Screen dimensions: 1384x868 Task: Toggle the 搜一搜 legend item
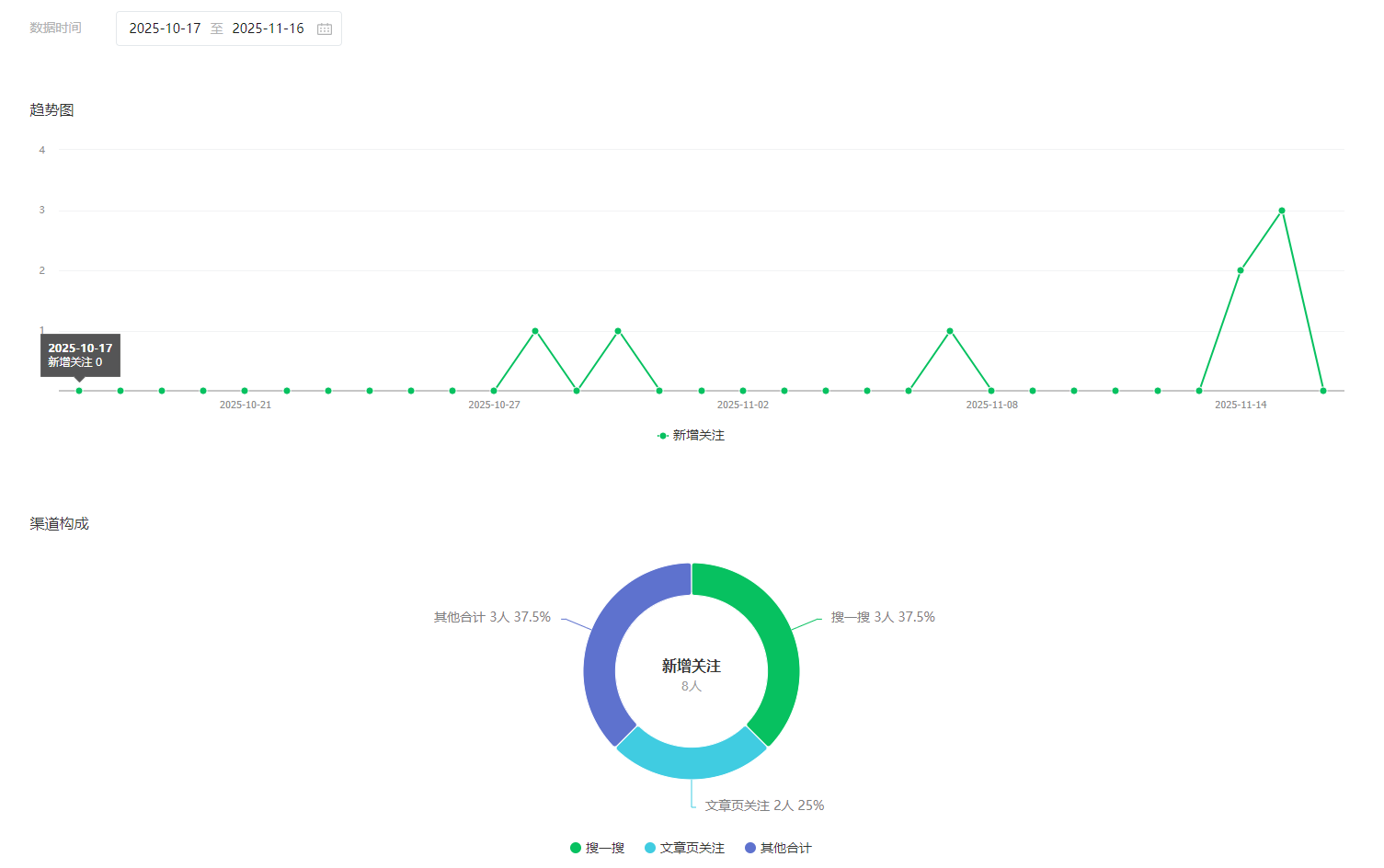coord(598,848)
